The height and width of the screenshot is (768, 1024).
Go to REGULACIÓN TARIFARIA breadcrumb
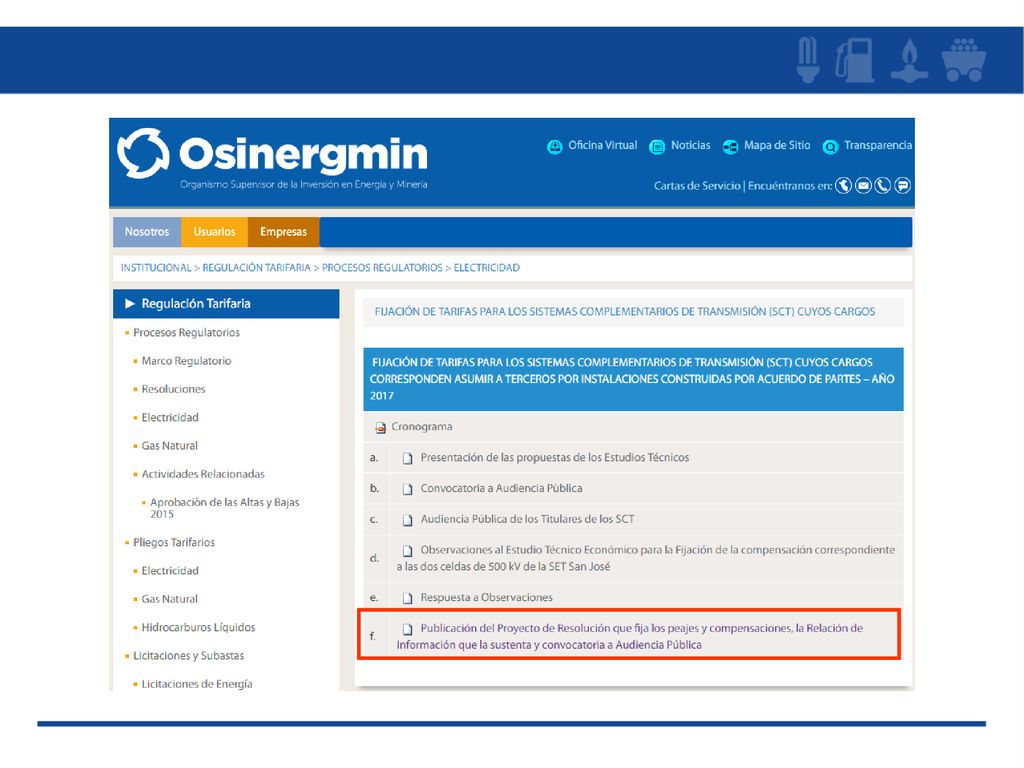tap(257, 268)
